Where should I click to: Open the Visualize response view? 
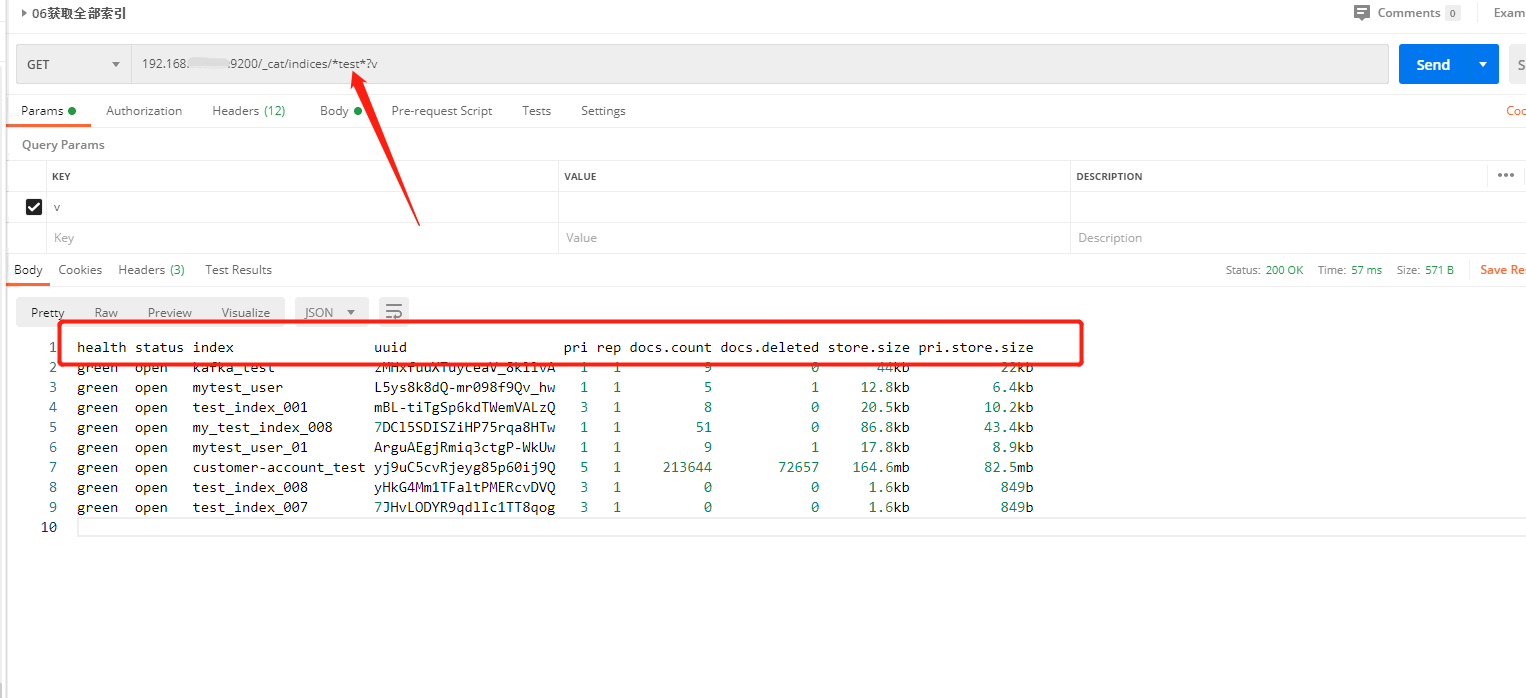[x=245, y=312]
